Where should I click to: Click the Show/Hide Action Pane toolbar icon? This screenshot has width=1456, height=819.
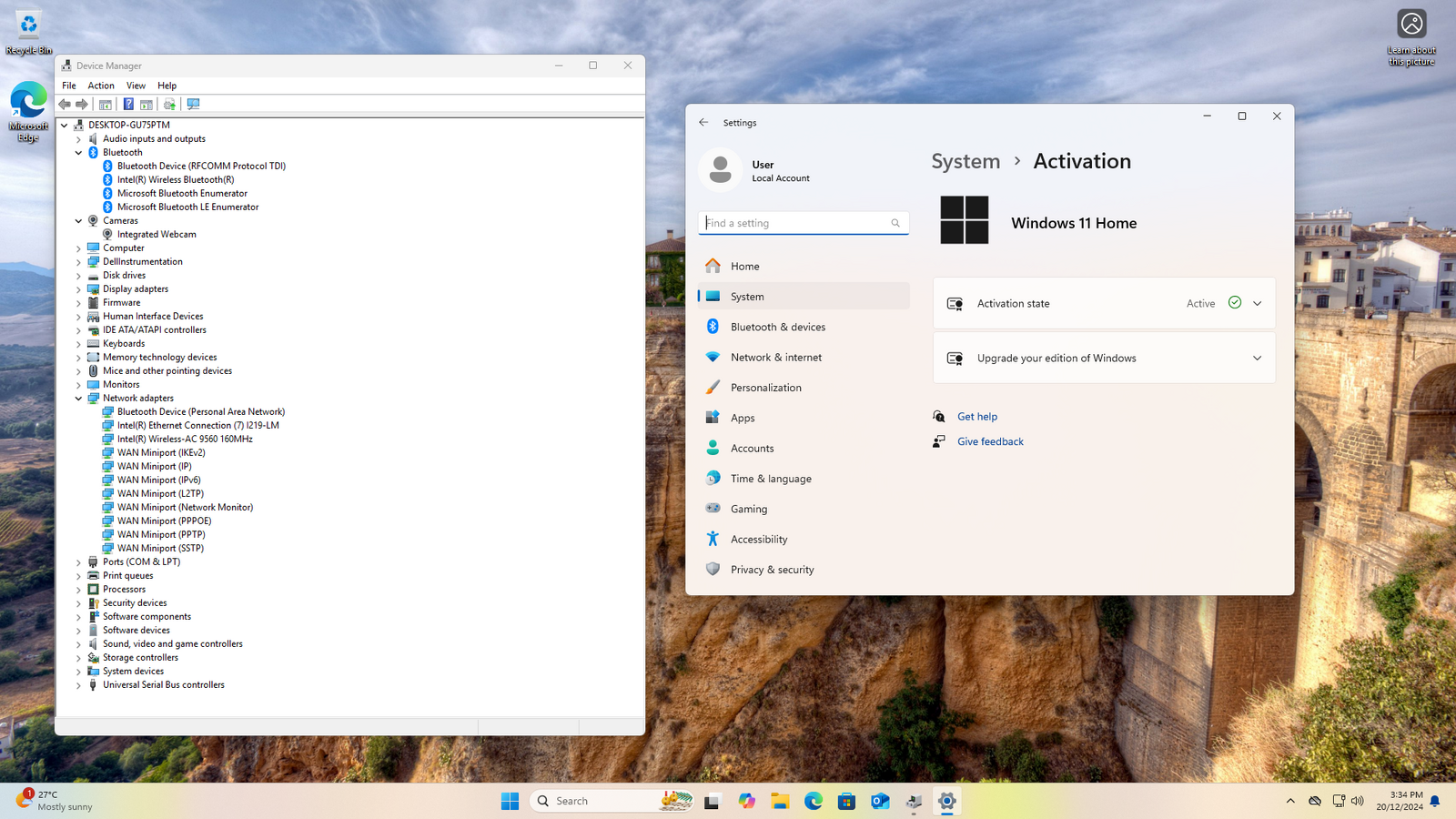(x=147, y=105)
